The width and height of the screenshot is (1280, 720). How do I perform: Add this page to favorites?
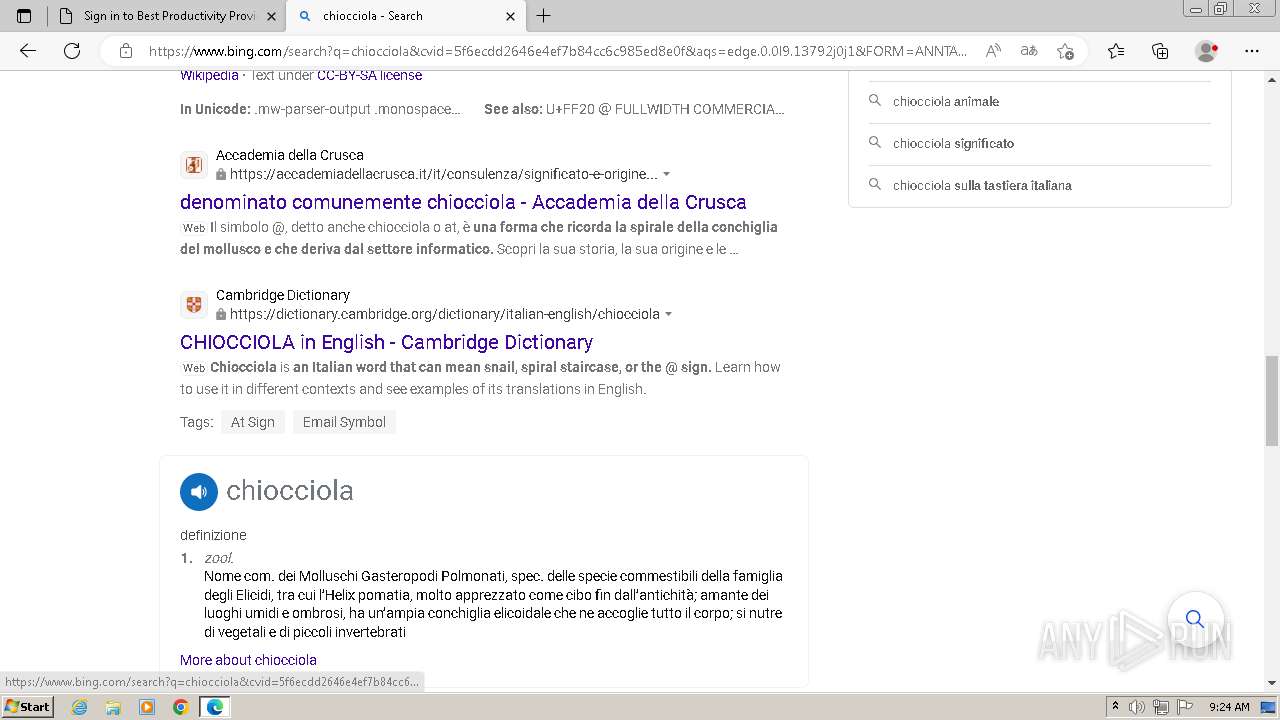pos(1065,51)
